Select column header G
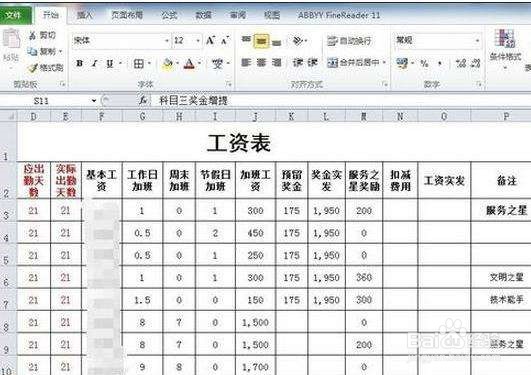 tap(142, 117)
